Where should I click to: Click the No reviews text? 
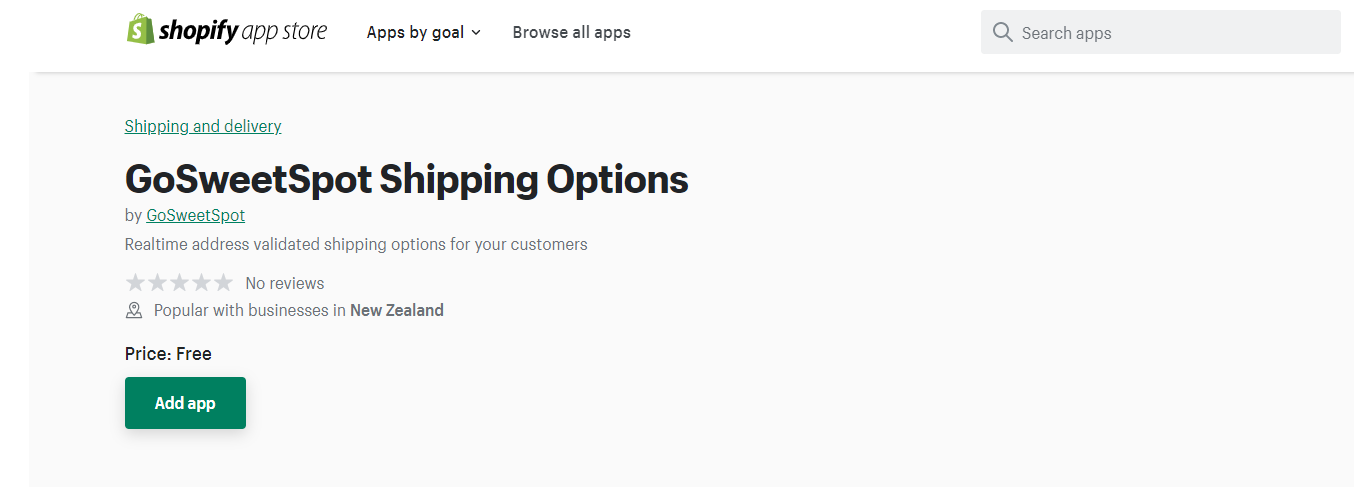pos(285,283)
